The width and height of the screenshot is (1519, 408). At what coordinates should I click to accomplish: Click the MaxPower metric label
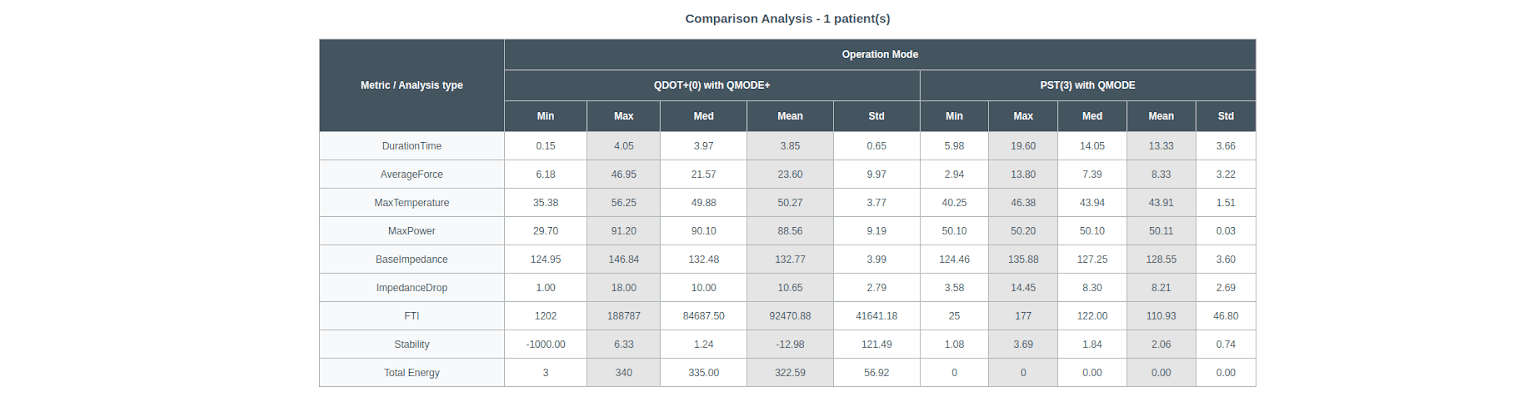(x=411, y=231)
